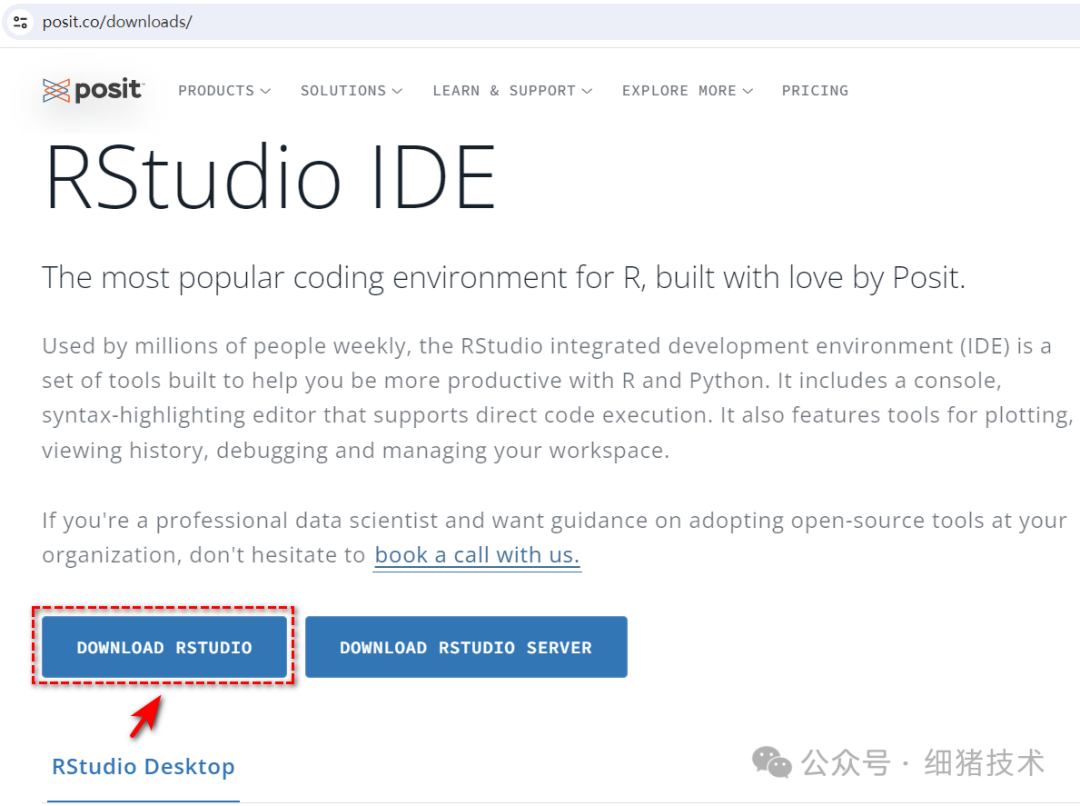The width and height of the screenshot is (1080, 806).
Task: Open the 'book a call with us' link
Action: [x=477, y=554]
